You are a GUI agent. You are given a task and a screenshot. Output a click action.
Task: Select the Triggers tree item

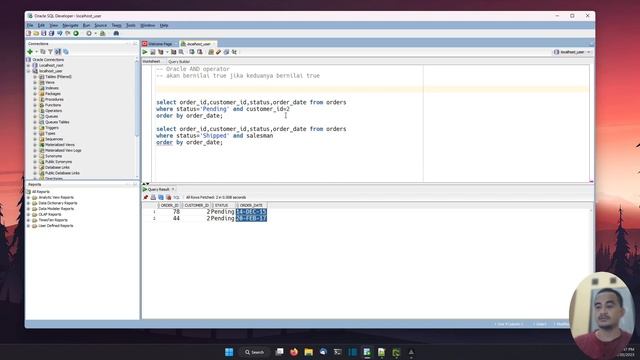(52, 128)
